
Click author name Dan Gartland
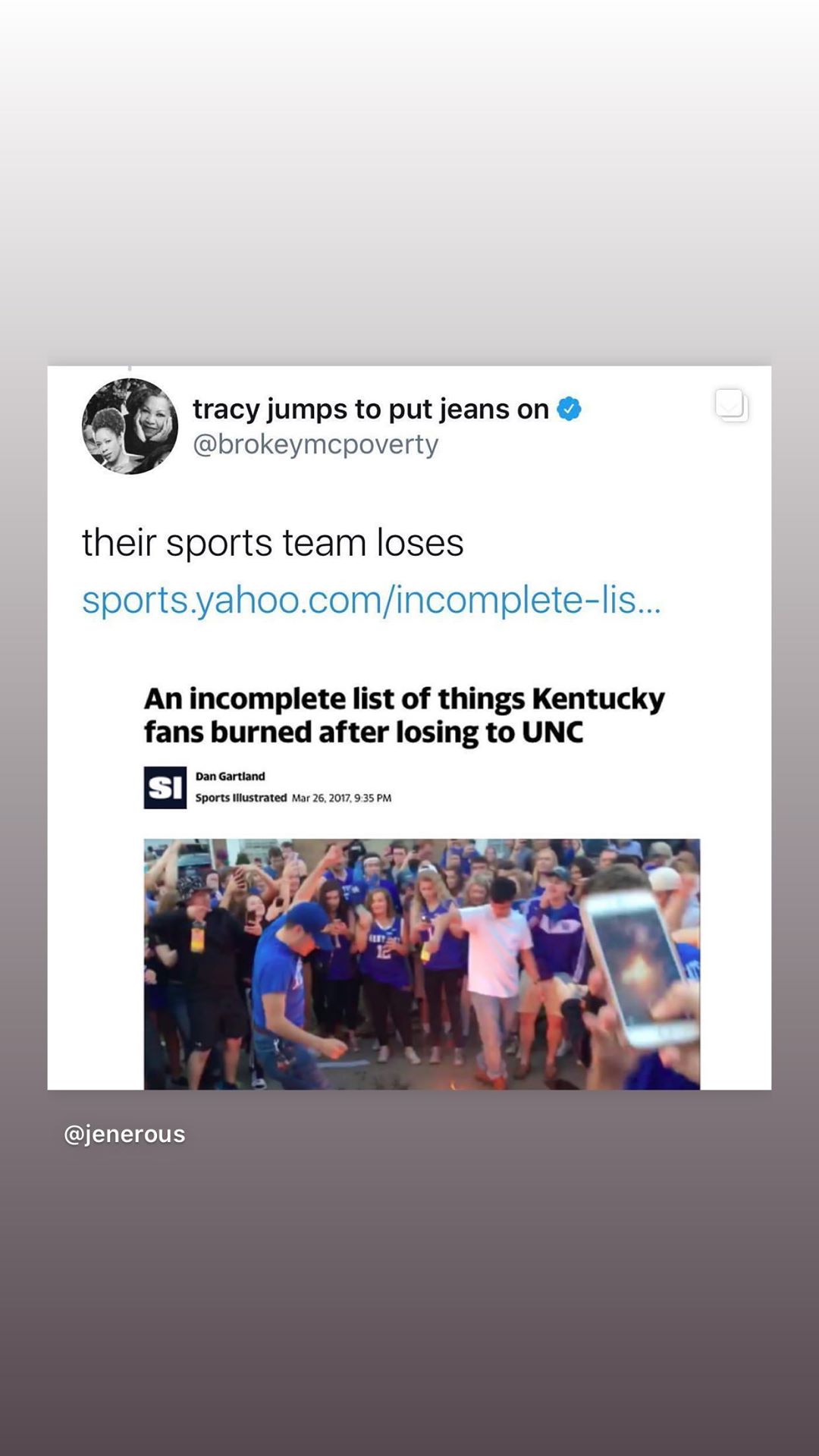point(230,776)
